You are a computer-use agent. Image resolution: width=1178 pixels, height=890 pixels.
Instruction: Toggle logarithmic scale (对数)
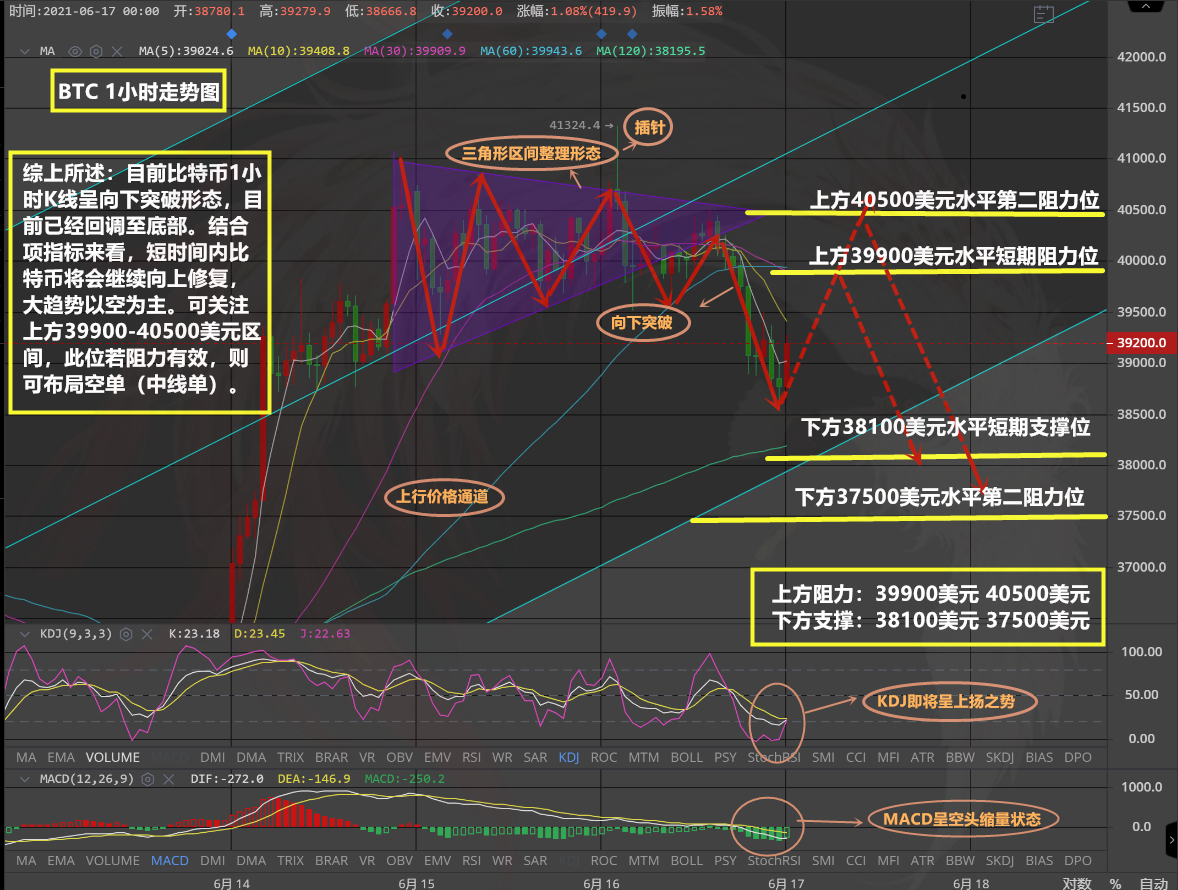(1077, 884)
